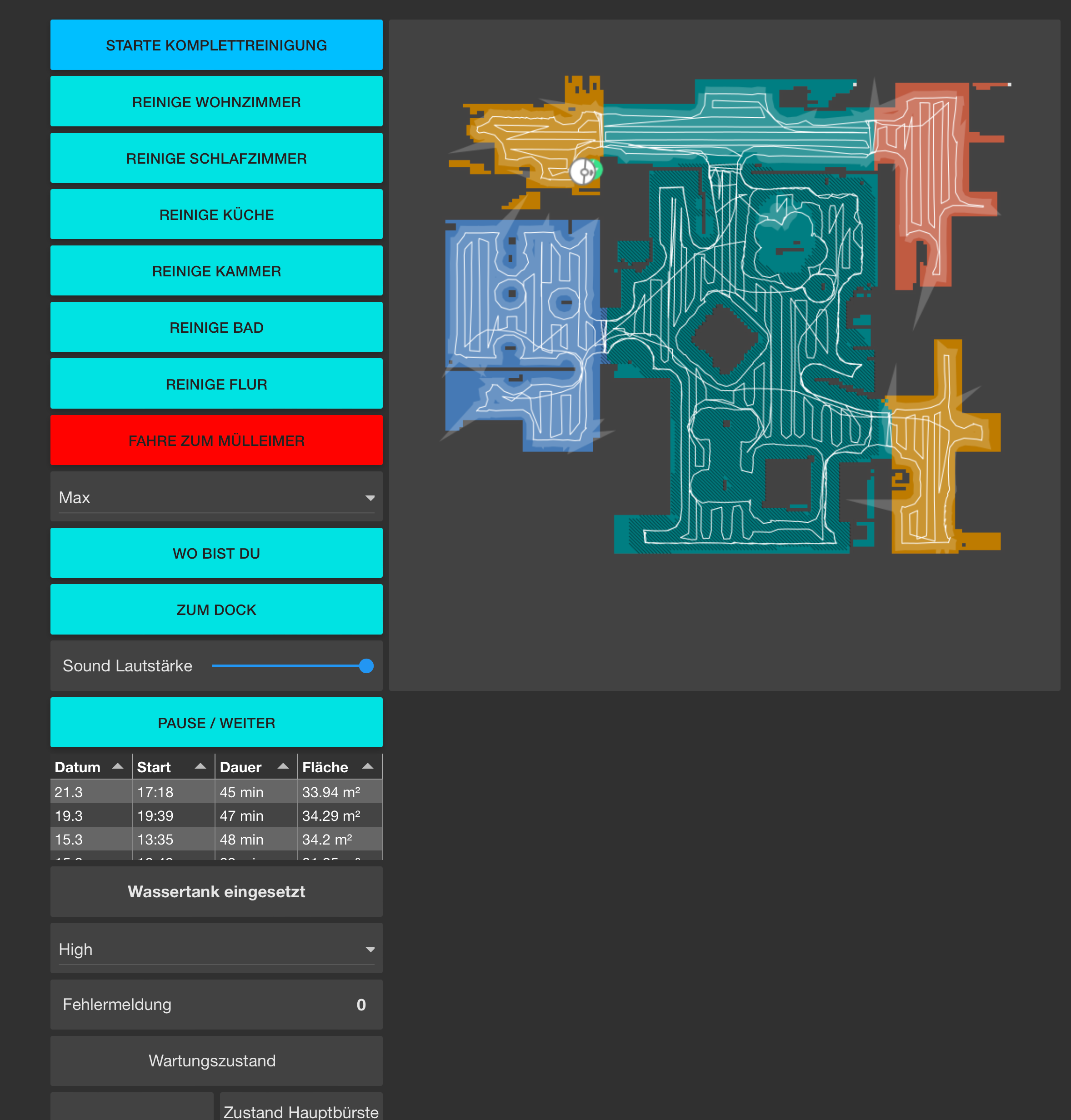Start full cleaning with Starte Komplettreinigung
1071x1120 pixels.
(216, 45)
